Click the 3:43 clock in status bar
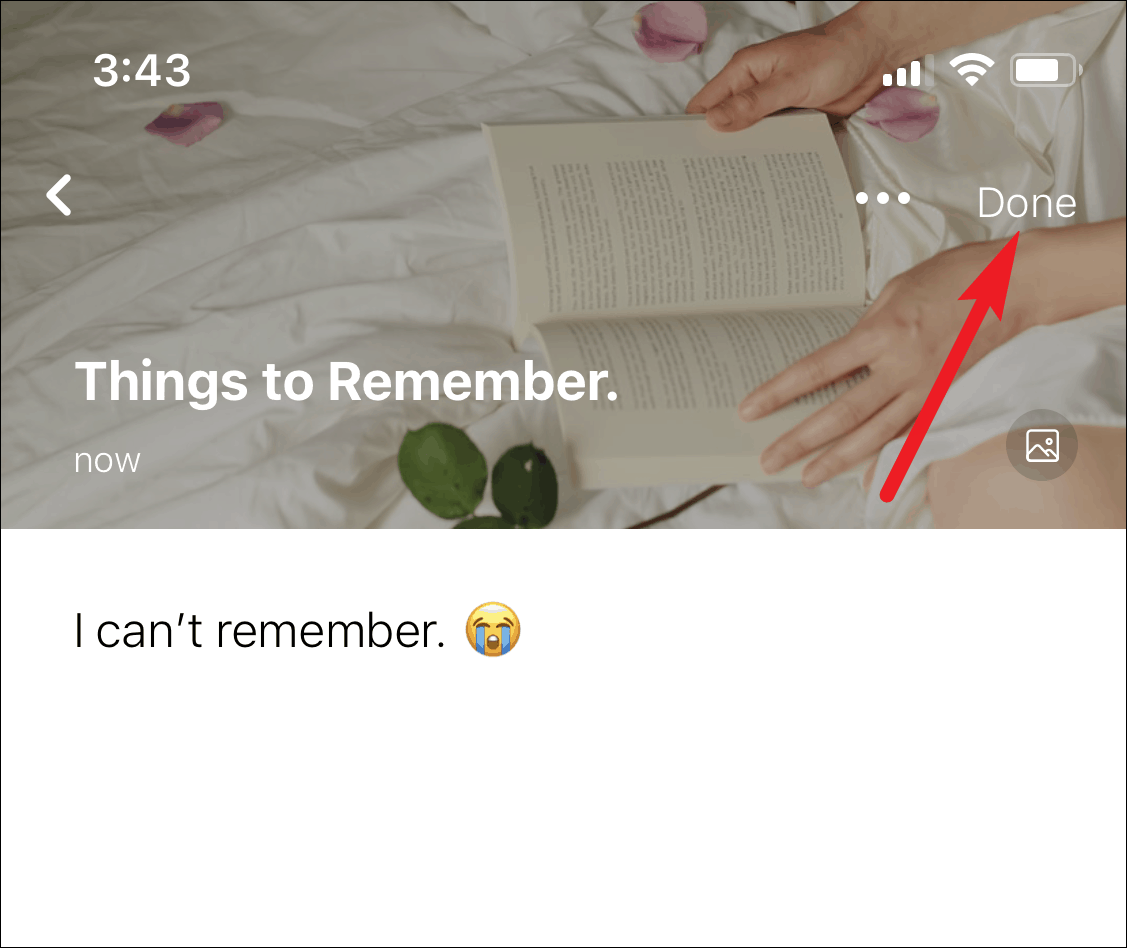 coord(142,70)
